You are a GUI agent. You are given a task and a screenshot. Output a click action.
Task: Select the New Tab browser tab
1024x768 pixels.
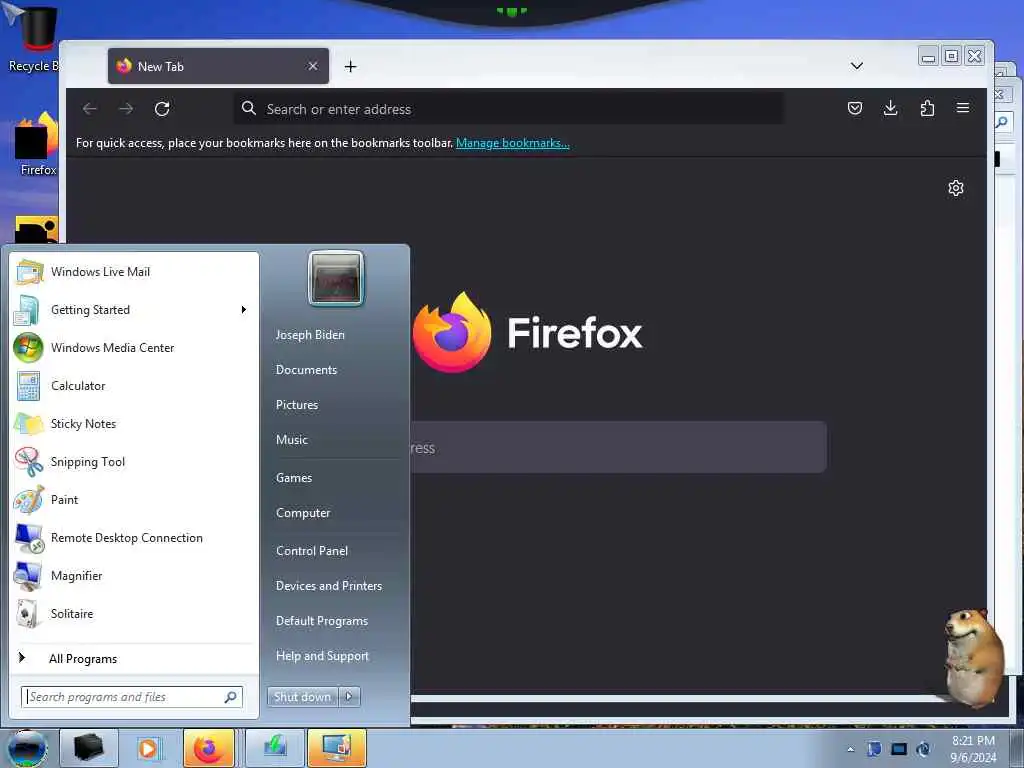[218, 66]
